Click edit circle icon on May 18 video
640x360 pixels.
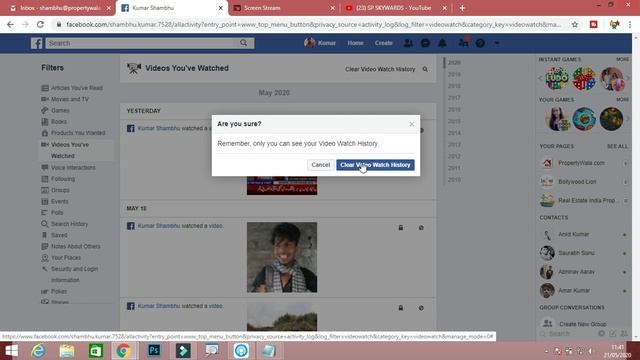coord(421,228)
